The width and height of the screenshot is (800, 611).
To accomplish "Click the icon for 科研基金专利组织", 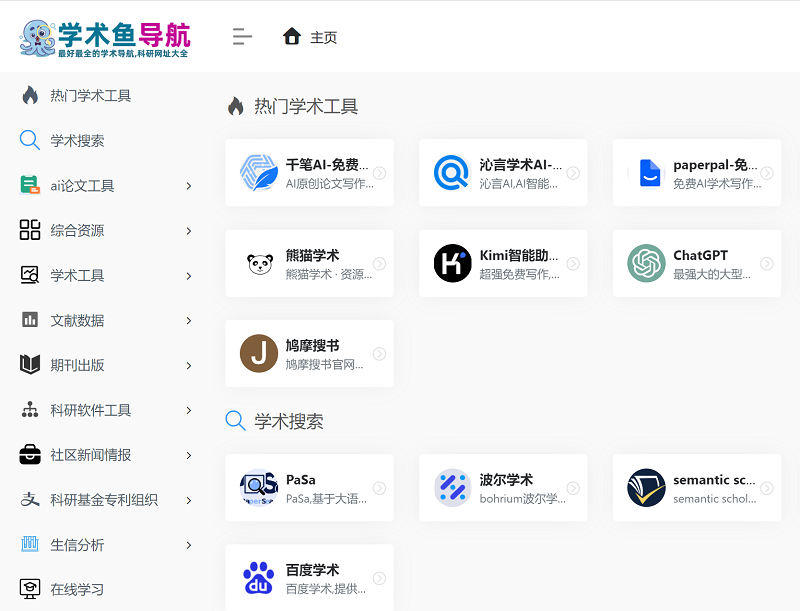I will (x=30, y=499).
